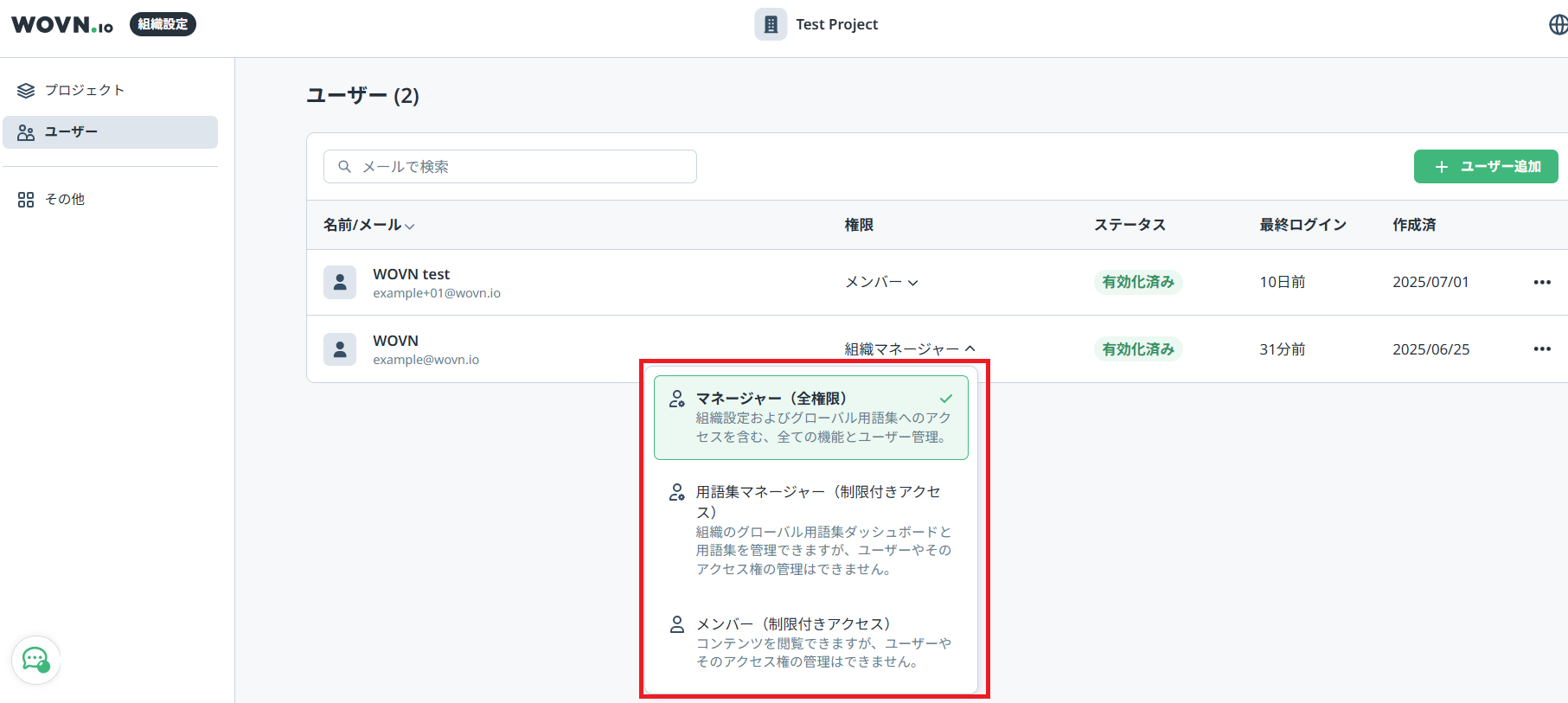Click the プロジェクト layers icon
This screenshot has width=1568, height=703.
coord(26,90)
